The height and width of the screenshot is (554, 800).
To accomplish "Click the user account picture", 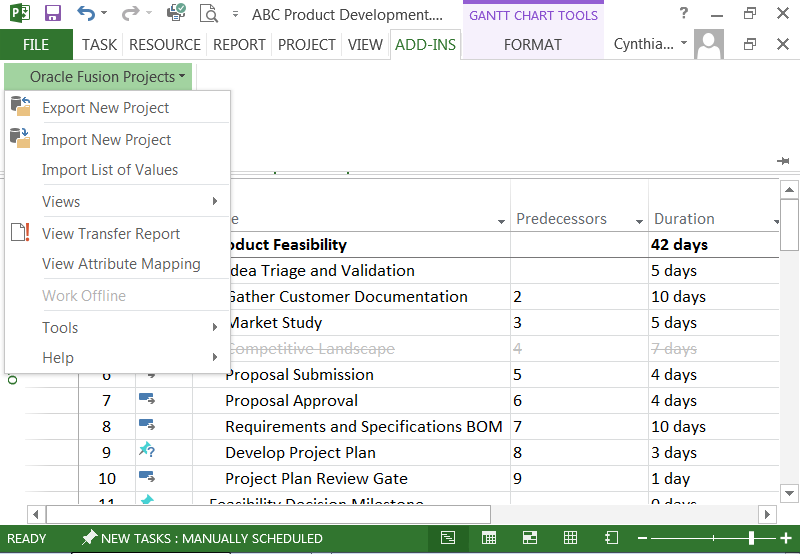I will pyautogui.click(x=708, y=44).
